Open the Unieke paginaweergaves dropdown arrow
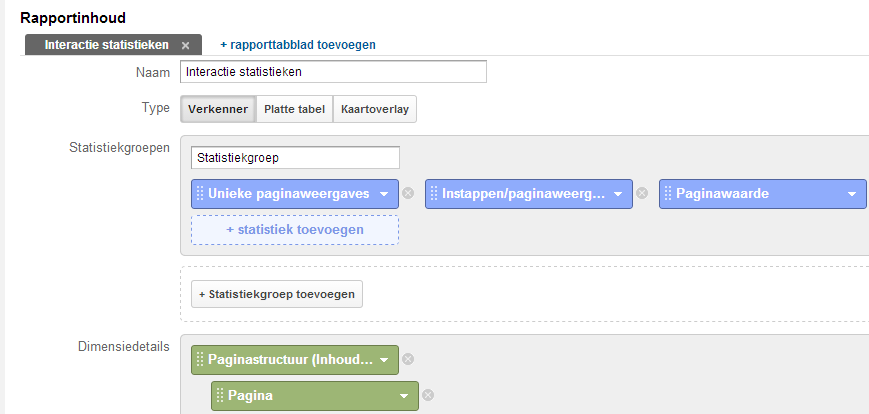This screenshot has width=869, height=414. pyautogui.click(x=384, y=194)
